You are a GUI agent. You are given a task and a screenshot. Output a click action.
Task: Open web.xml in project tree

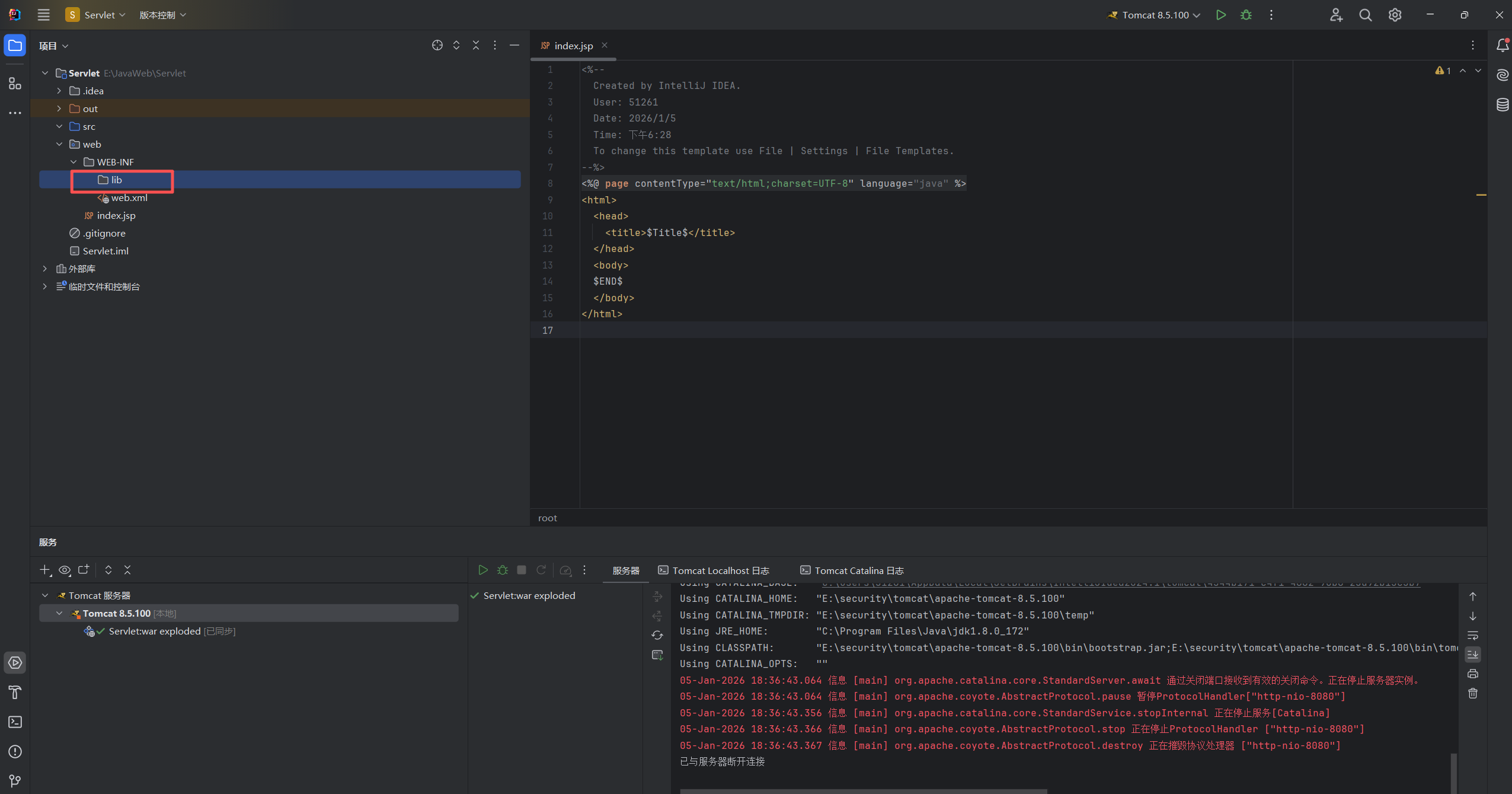pos(129,197)
